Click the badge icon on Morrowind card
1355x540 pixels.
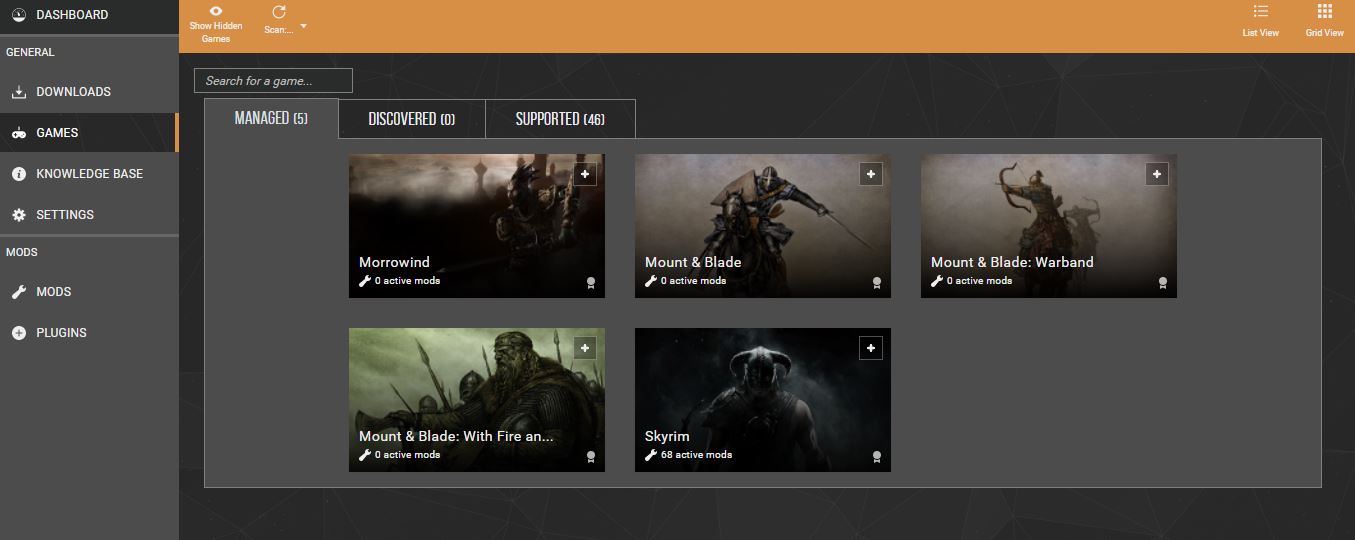click(x=591, y=283)
